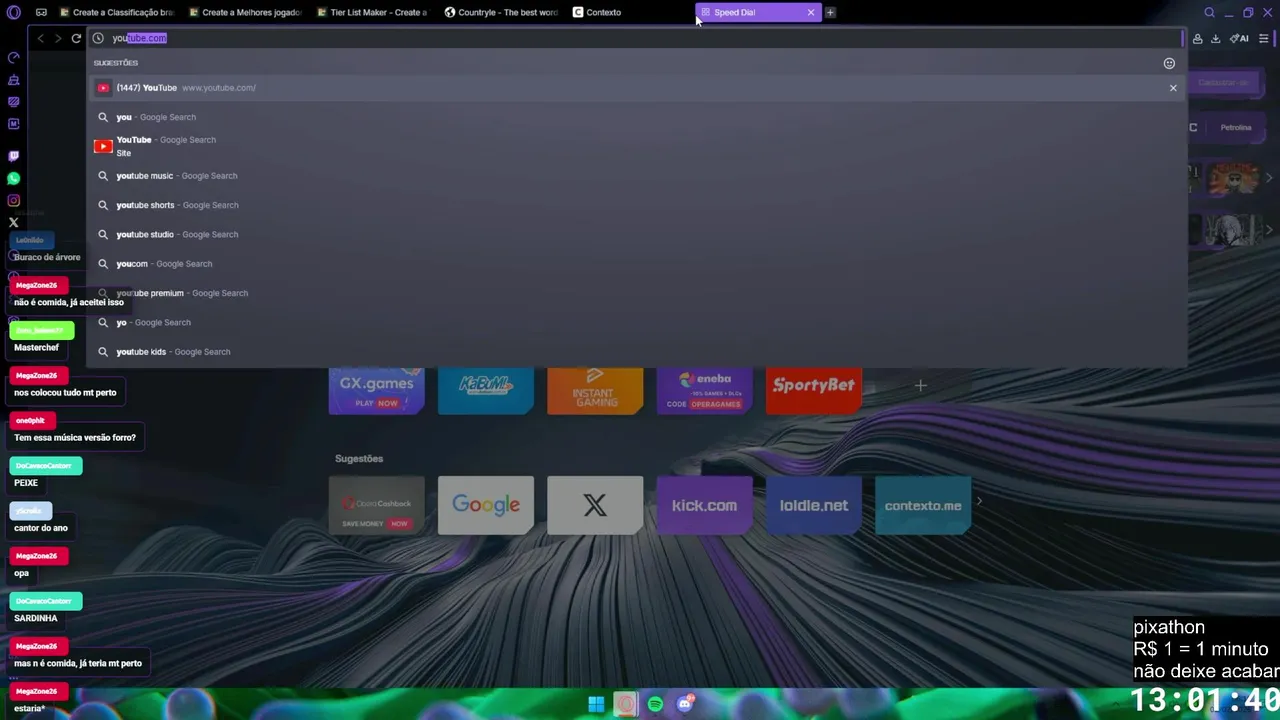Show more suggestions with right chevron
This screenshot has height=720, width=1280.
point(979,502)
